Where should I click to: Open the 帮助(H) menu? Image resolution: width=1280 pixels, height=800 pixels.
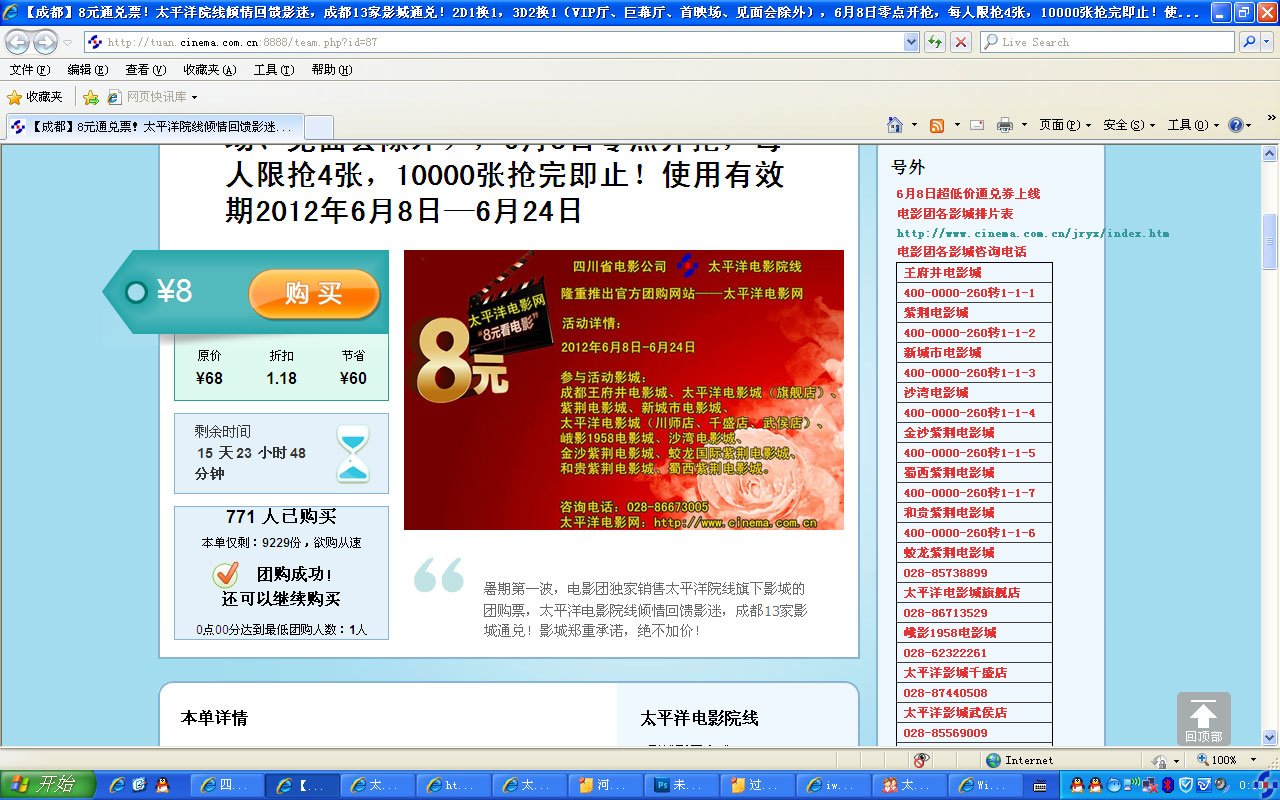click(x=332, y=70)
